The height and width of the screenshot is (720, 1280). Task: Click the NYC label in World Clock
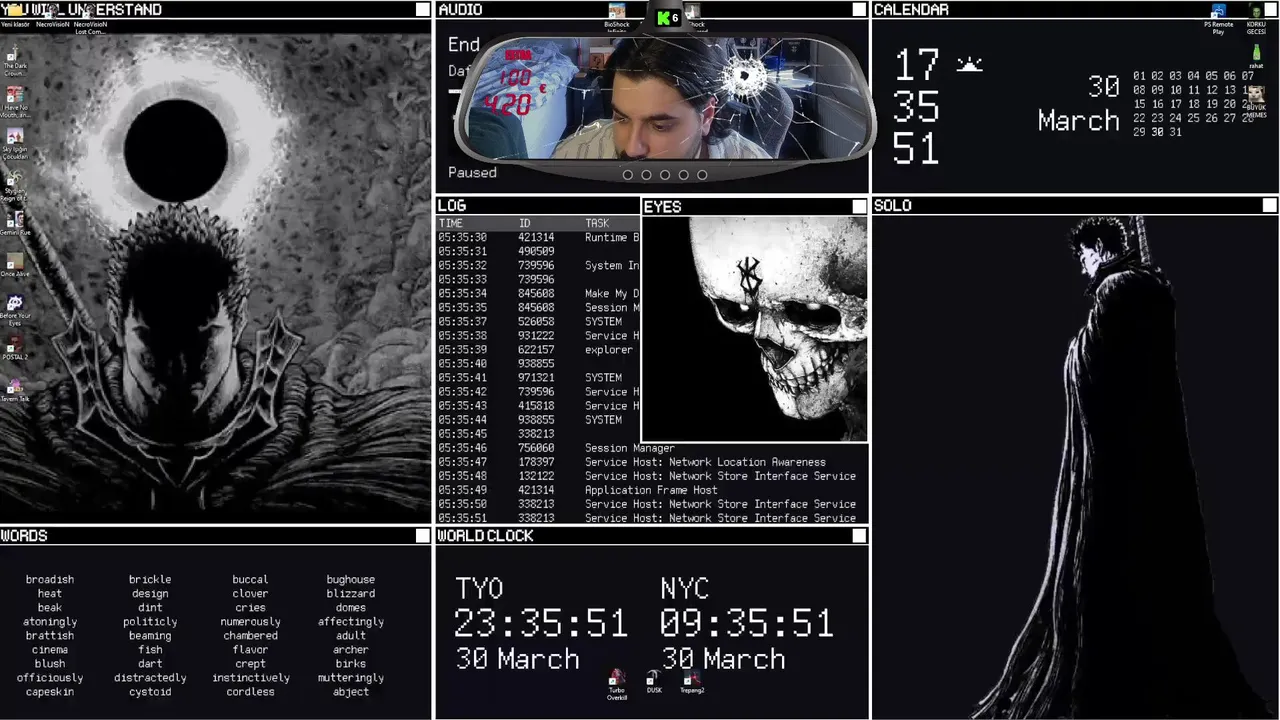685,589
